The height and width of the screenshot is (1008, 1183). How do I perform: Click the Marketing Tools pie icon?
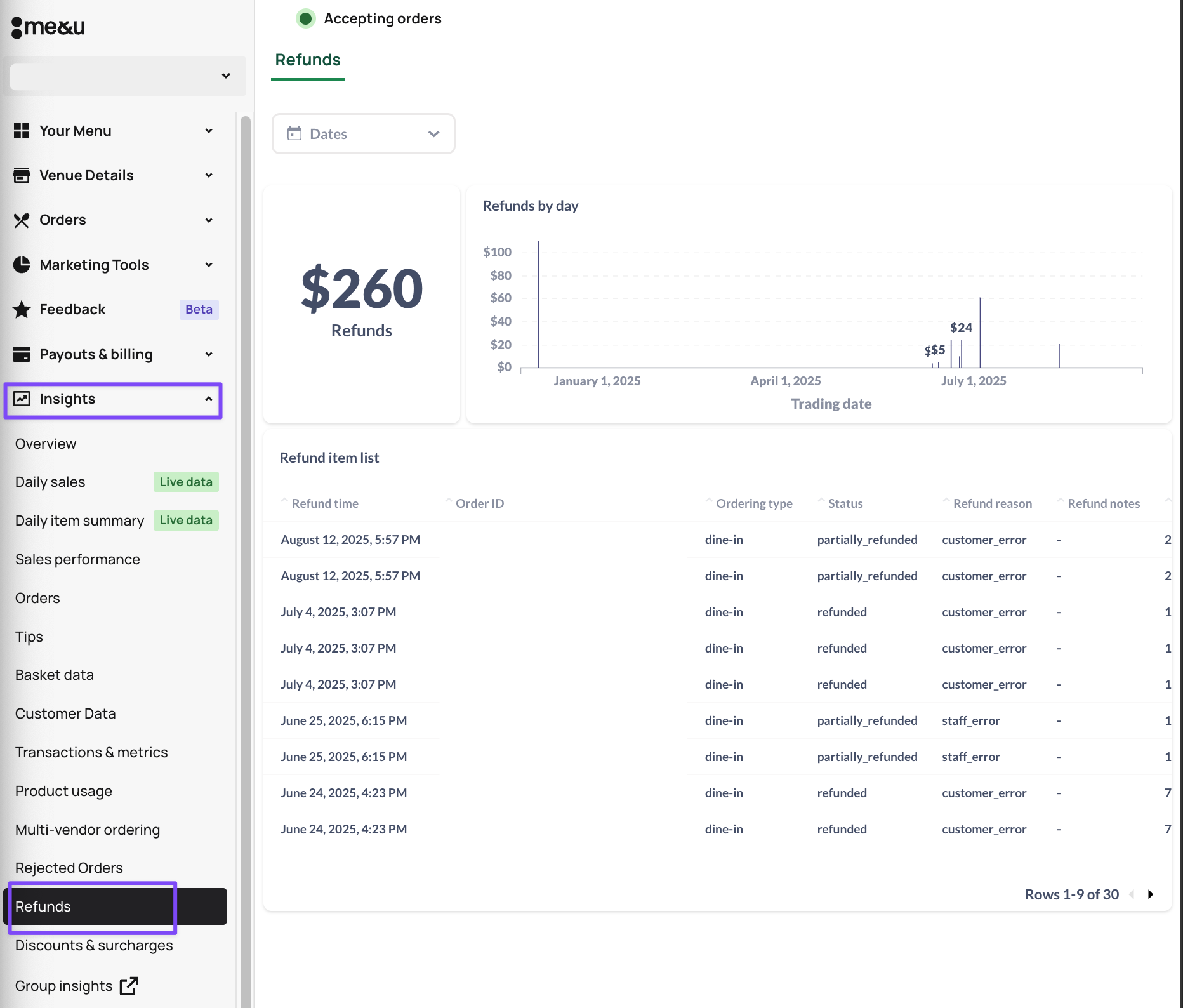coord(22,265)
